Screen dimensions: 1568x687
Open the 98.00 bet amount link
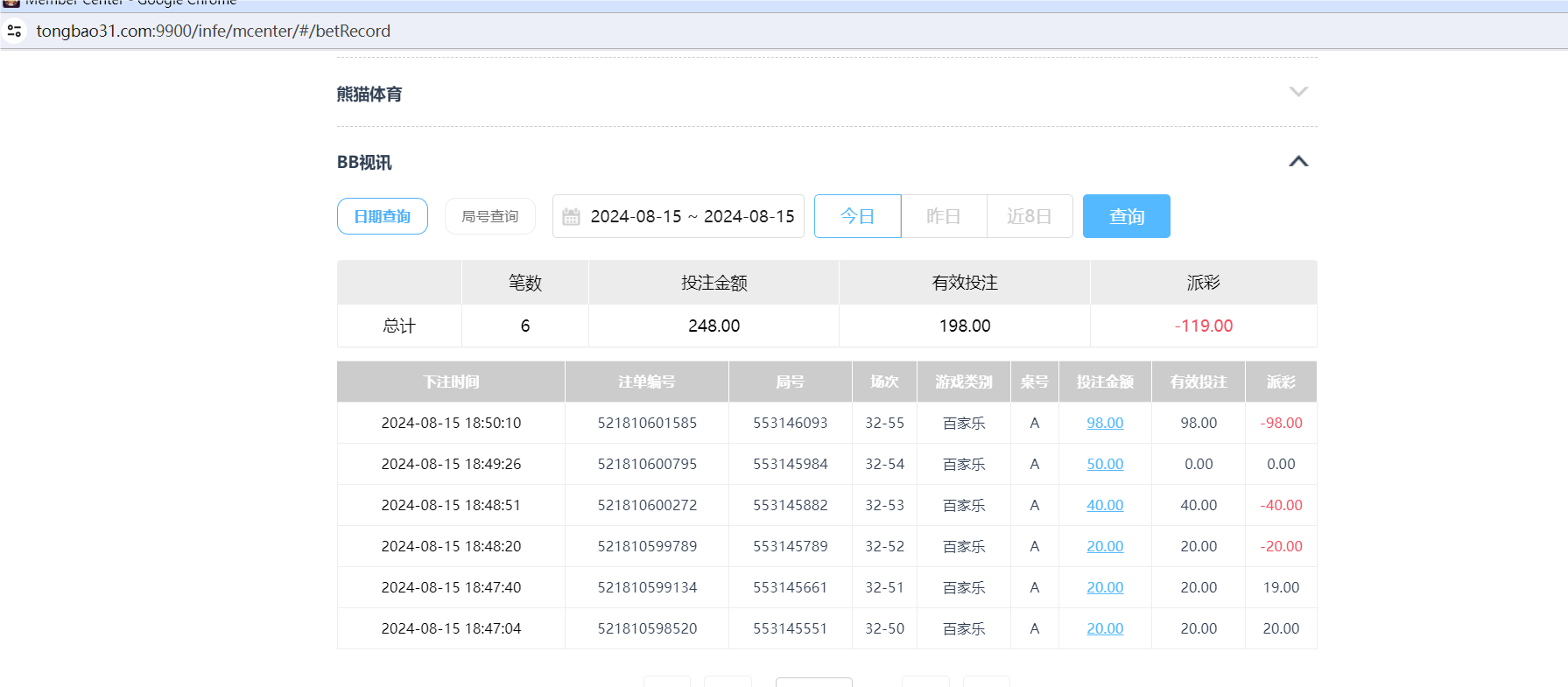pos(1104,423)
